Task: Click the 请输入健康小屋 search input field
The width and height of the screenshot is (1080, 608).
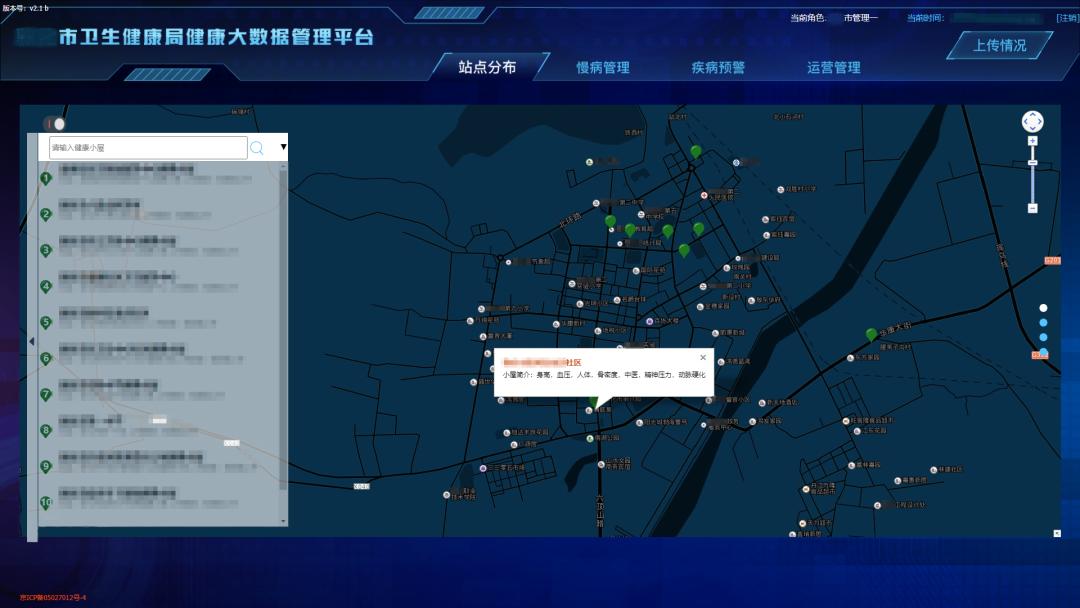Action: tap(145, 147)
